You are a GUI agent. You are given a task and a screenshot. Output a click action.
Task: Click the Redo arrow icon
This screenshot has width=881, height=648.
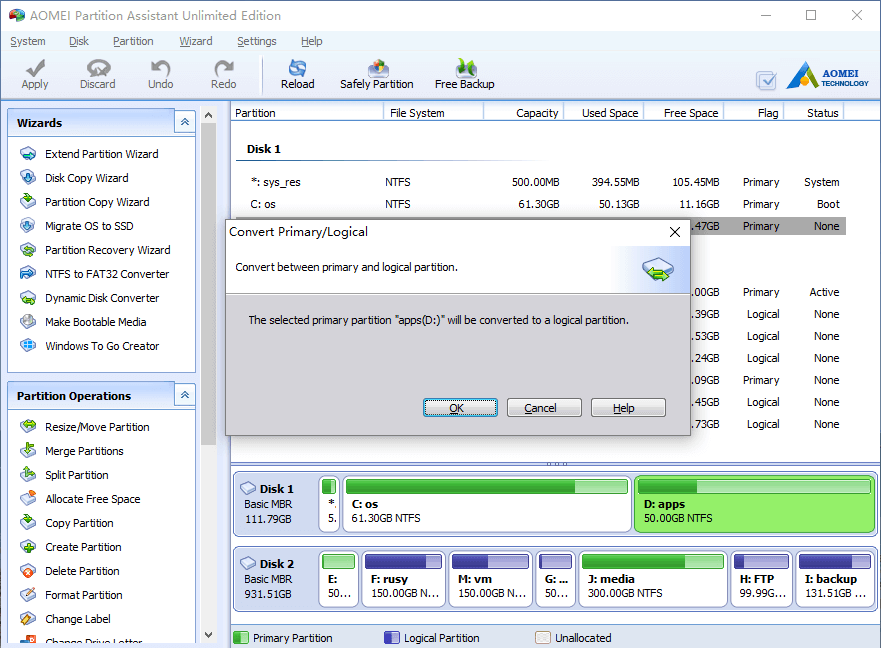click(x=224, y=69)
